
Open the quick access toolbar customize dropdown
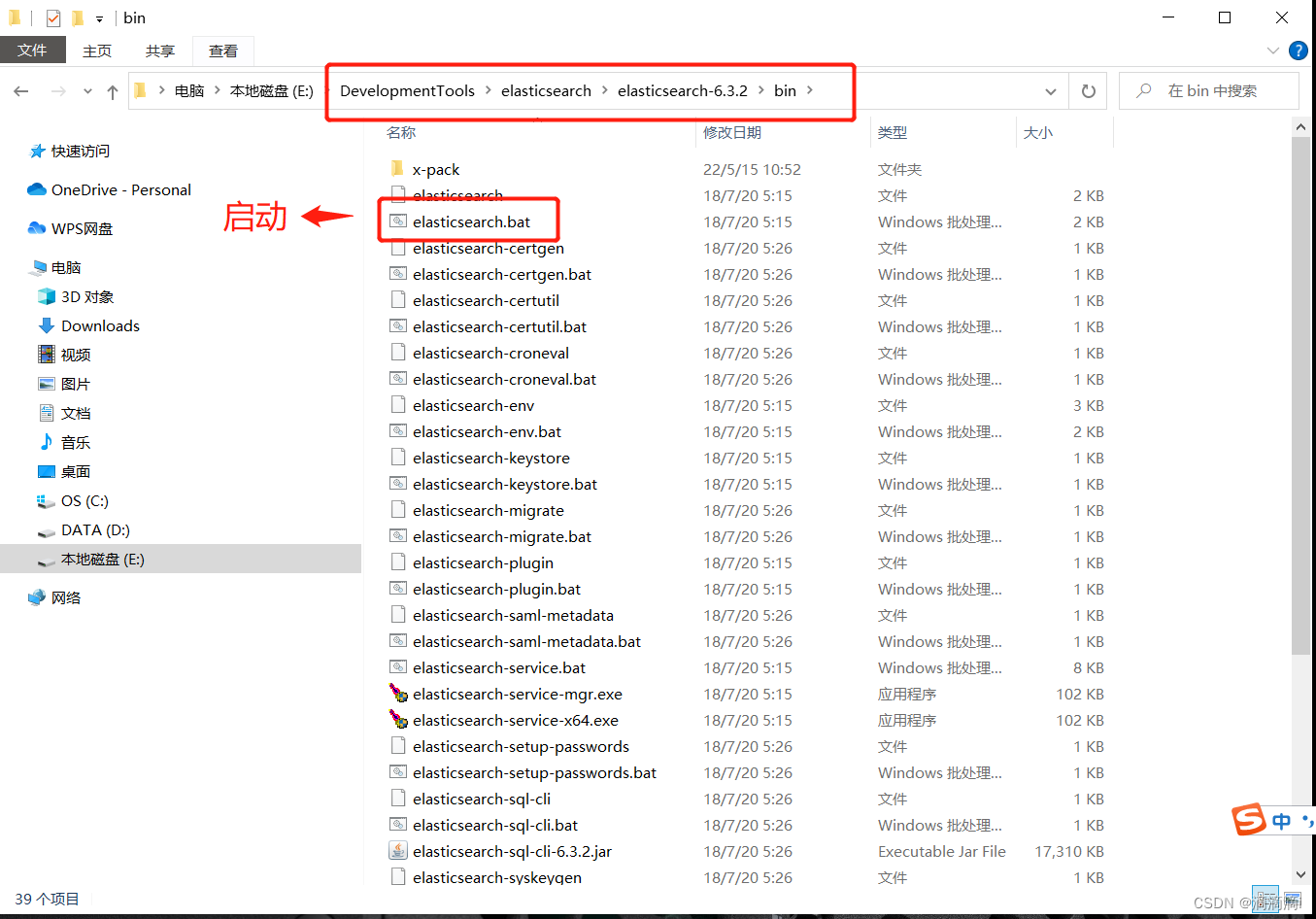(x=99, y=18)
